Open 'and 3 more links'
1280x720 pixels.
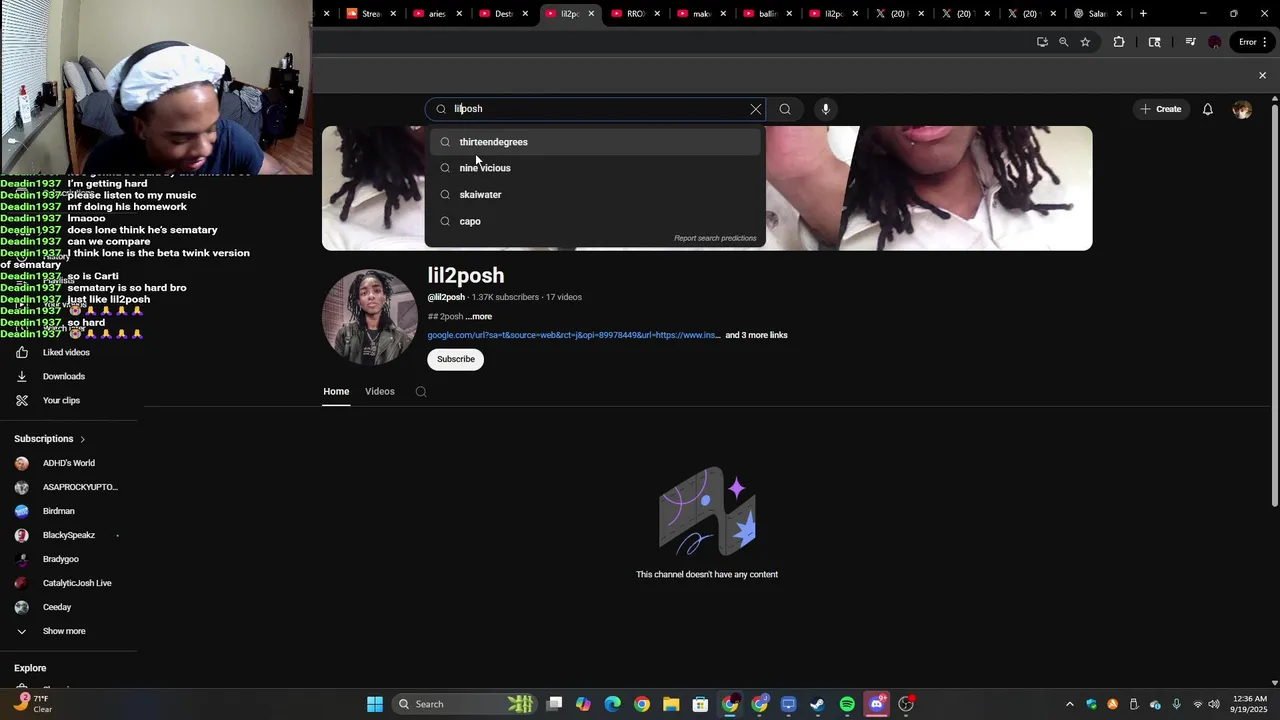click(x=756, y=335)
